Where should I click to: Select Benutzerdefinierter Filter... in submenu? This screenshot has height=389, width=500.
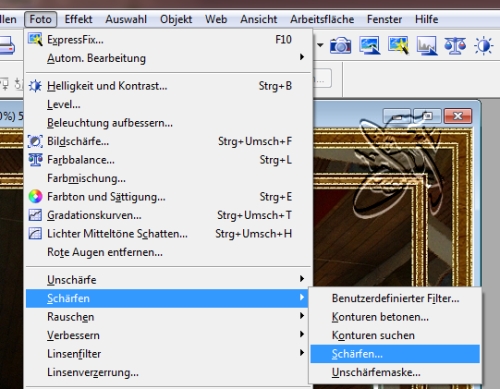coord(395,298)
